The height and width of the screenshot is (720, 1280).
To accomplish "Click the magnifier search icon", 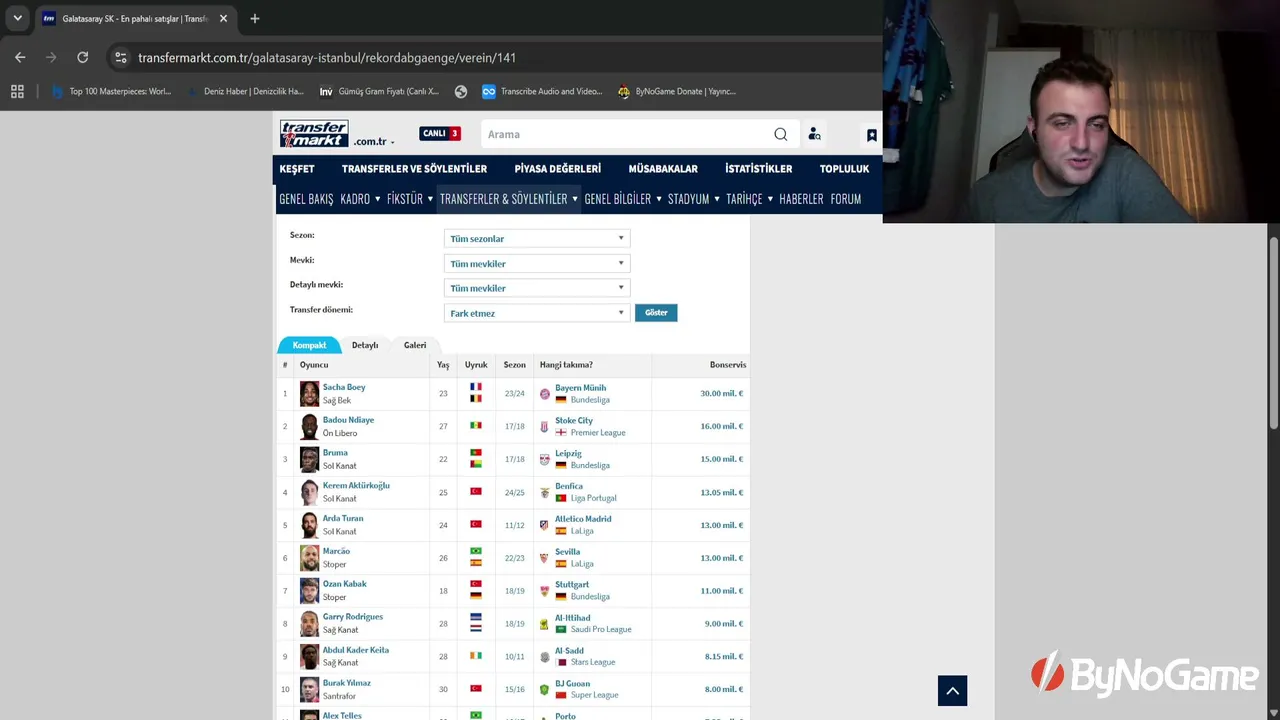I will [x=781, y=134].
